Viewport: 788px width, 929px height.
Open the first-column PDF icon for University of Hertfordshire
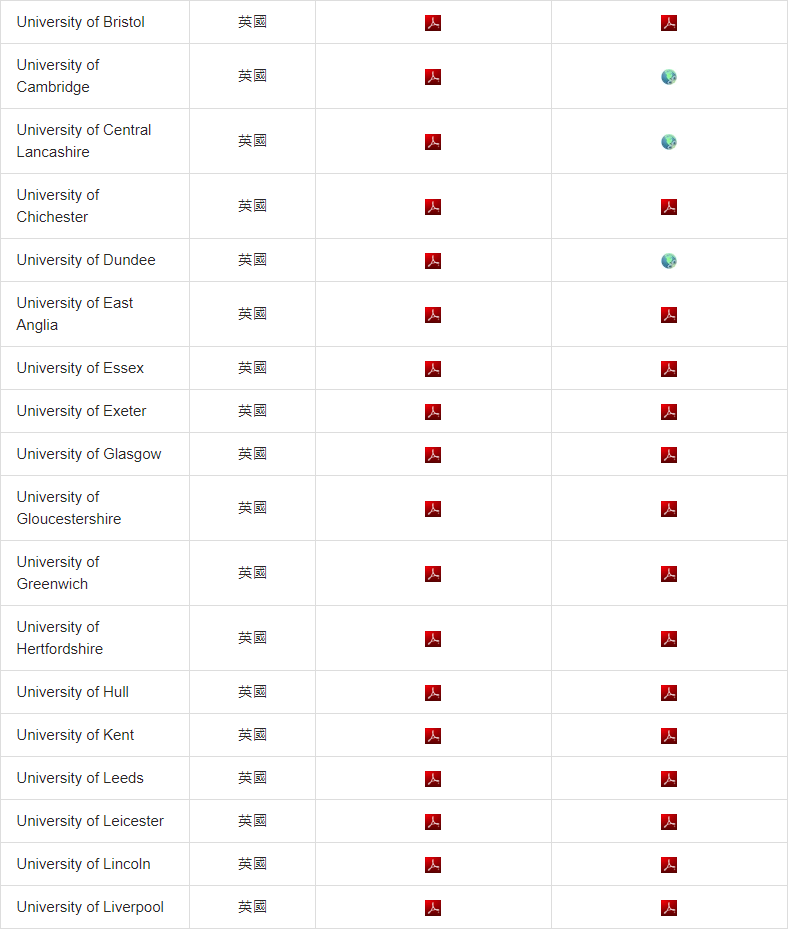(x=433, y=639)
